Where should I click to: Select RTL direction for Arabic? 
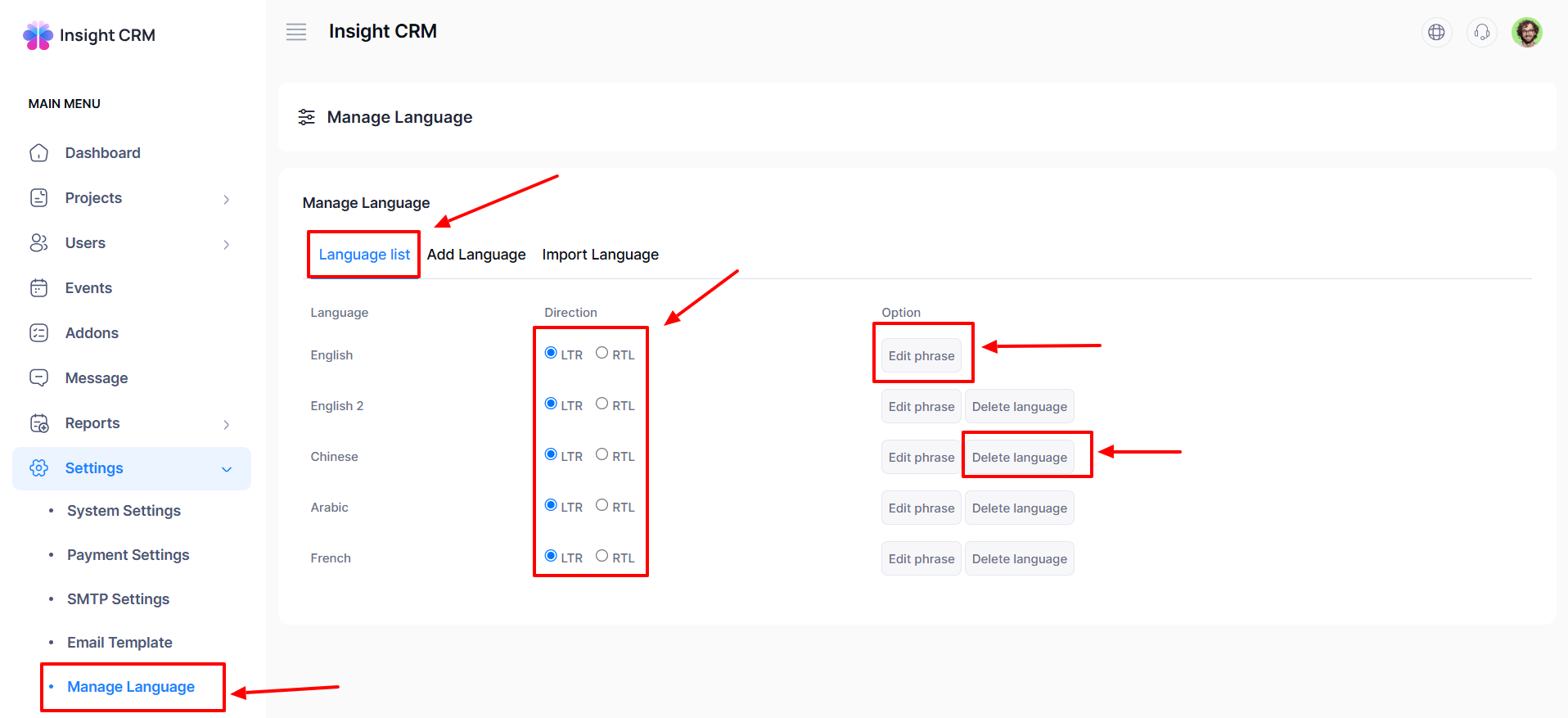[602, 506]
